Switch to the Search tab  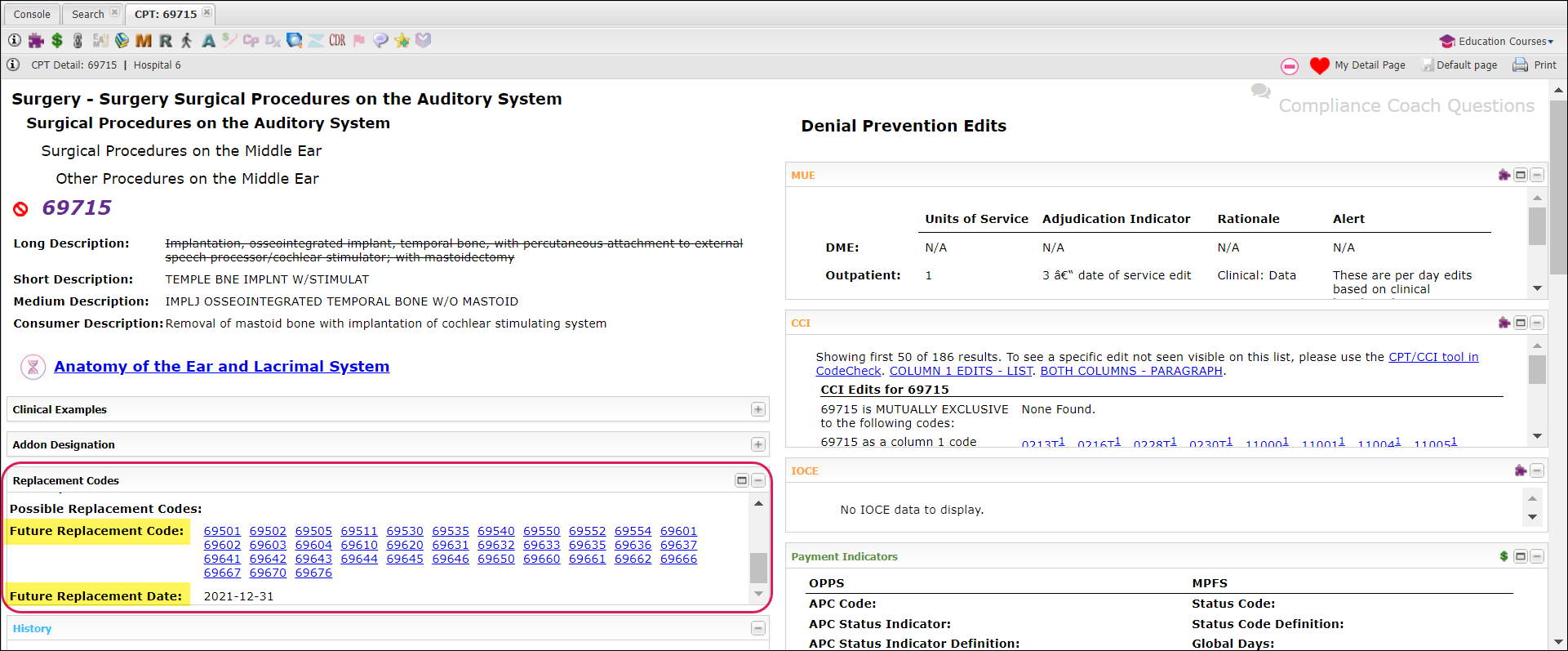87,14
